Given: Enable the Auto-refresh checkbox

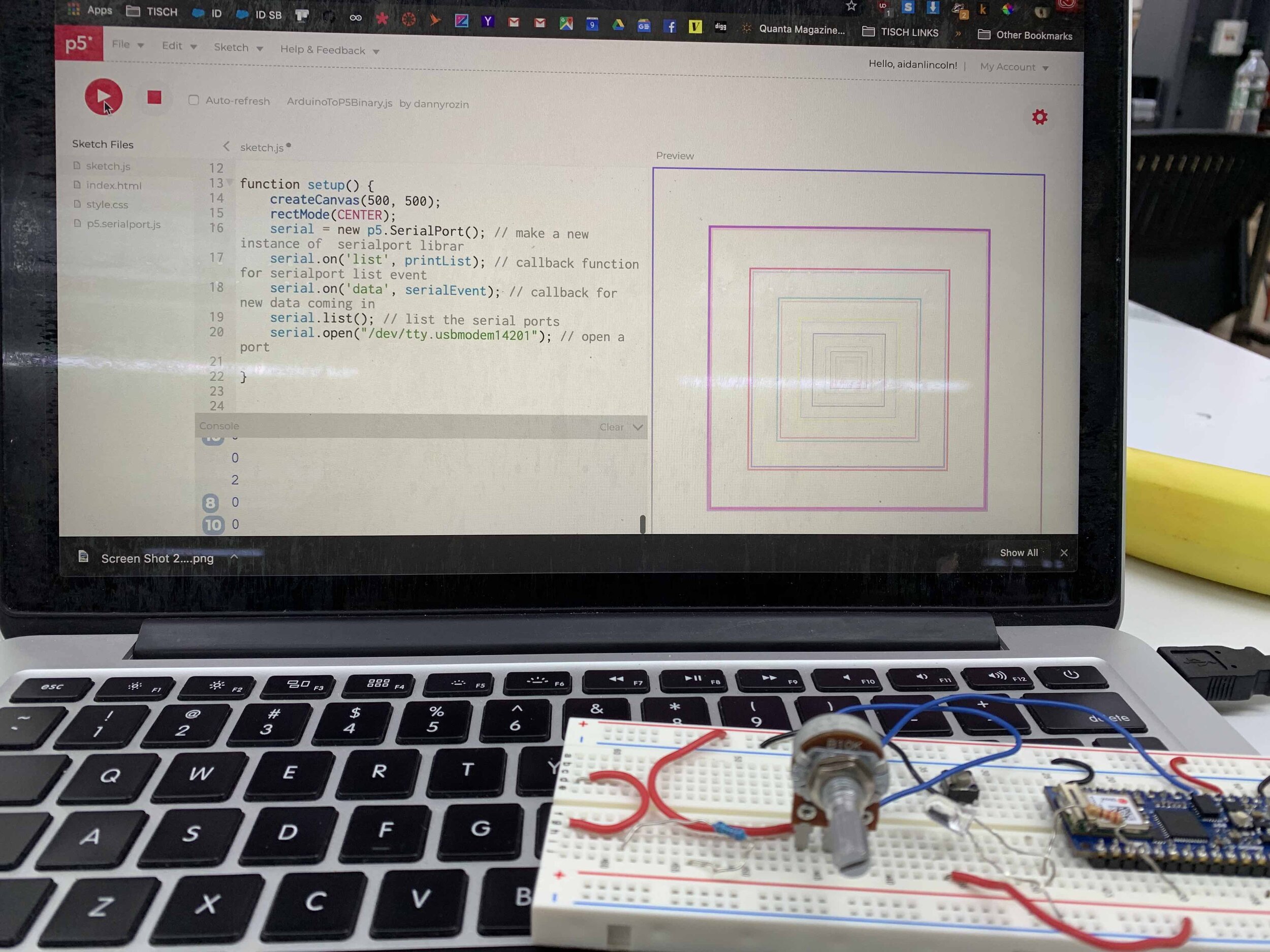Looking at the screenshot, I should 194,100.
